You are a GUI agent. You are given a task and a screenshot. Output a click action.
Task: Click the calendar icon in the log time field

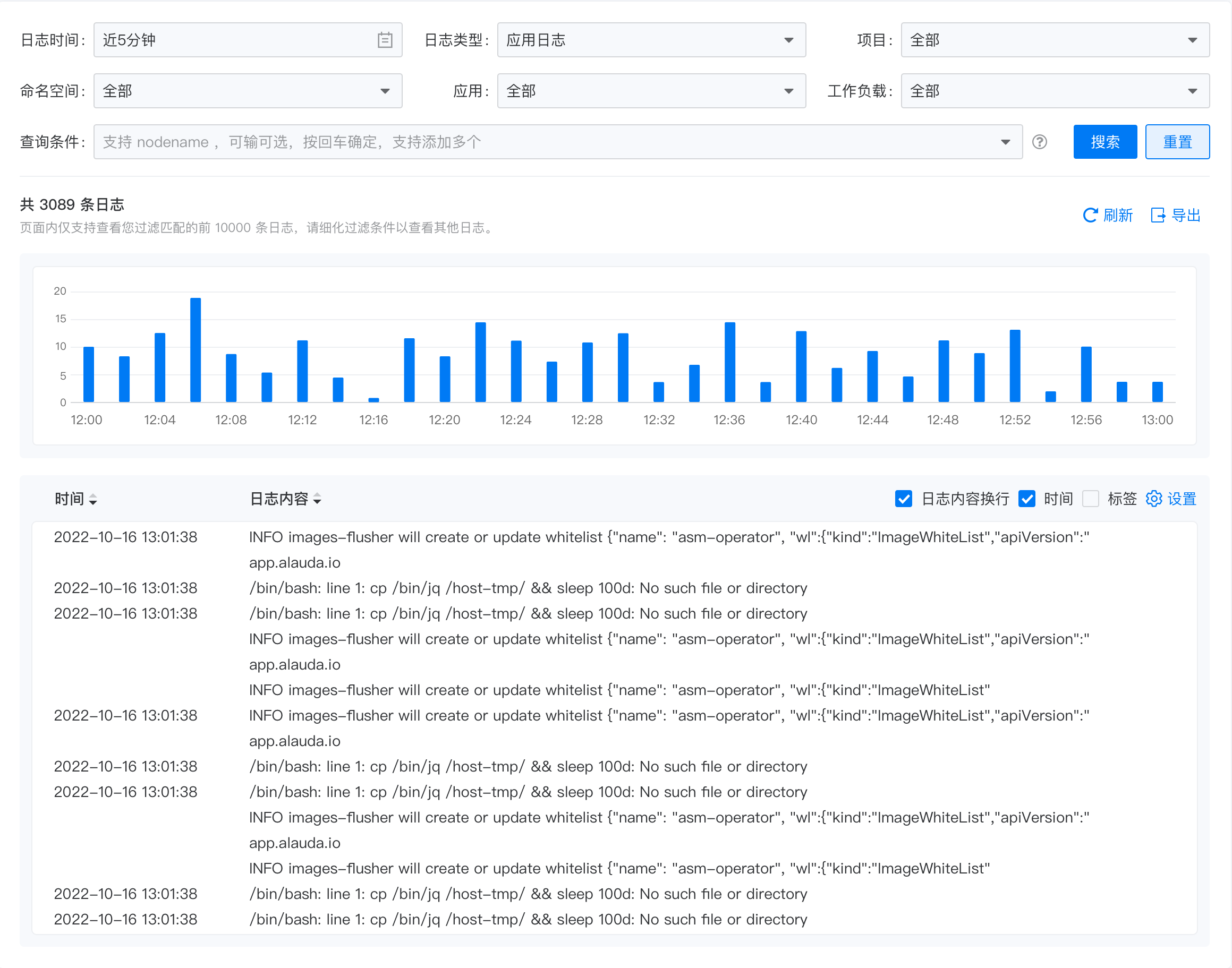tap(385, 40)
